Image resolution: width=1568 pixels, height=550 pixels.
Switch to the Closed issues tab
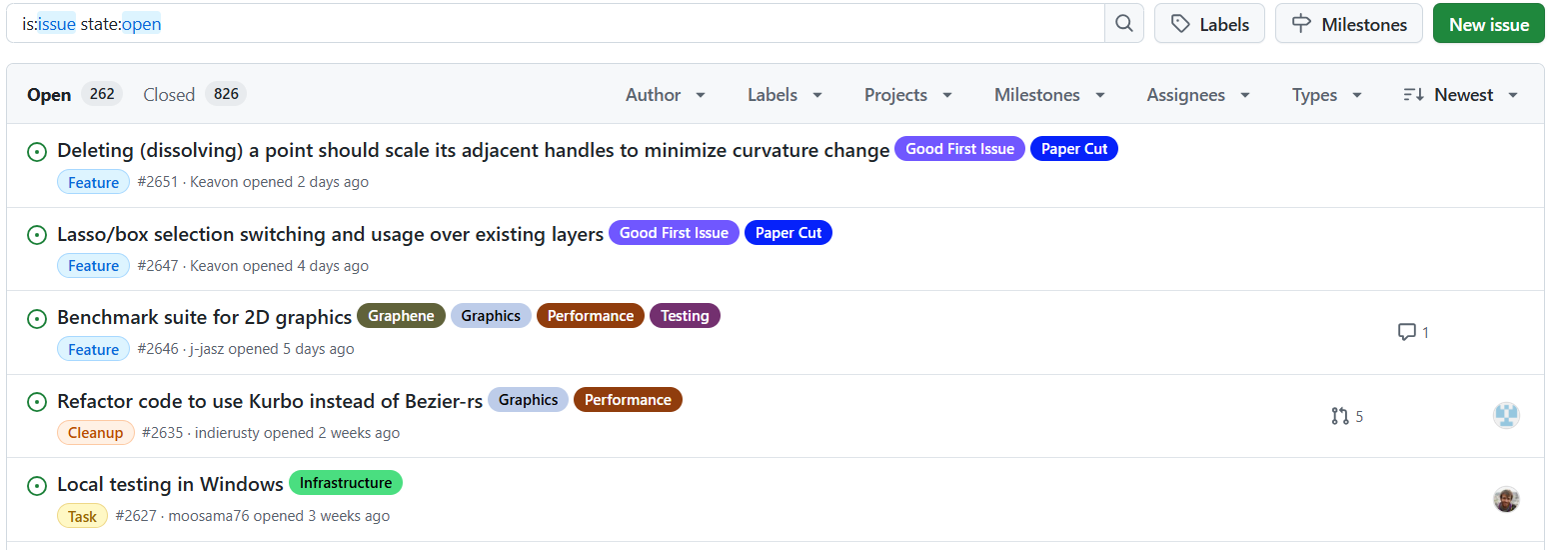[194, 95]
